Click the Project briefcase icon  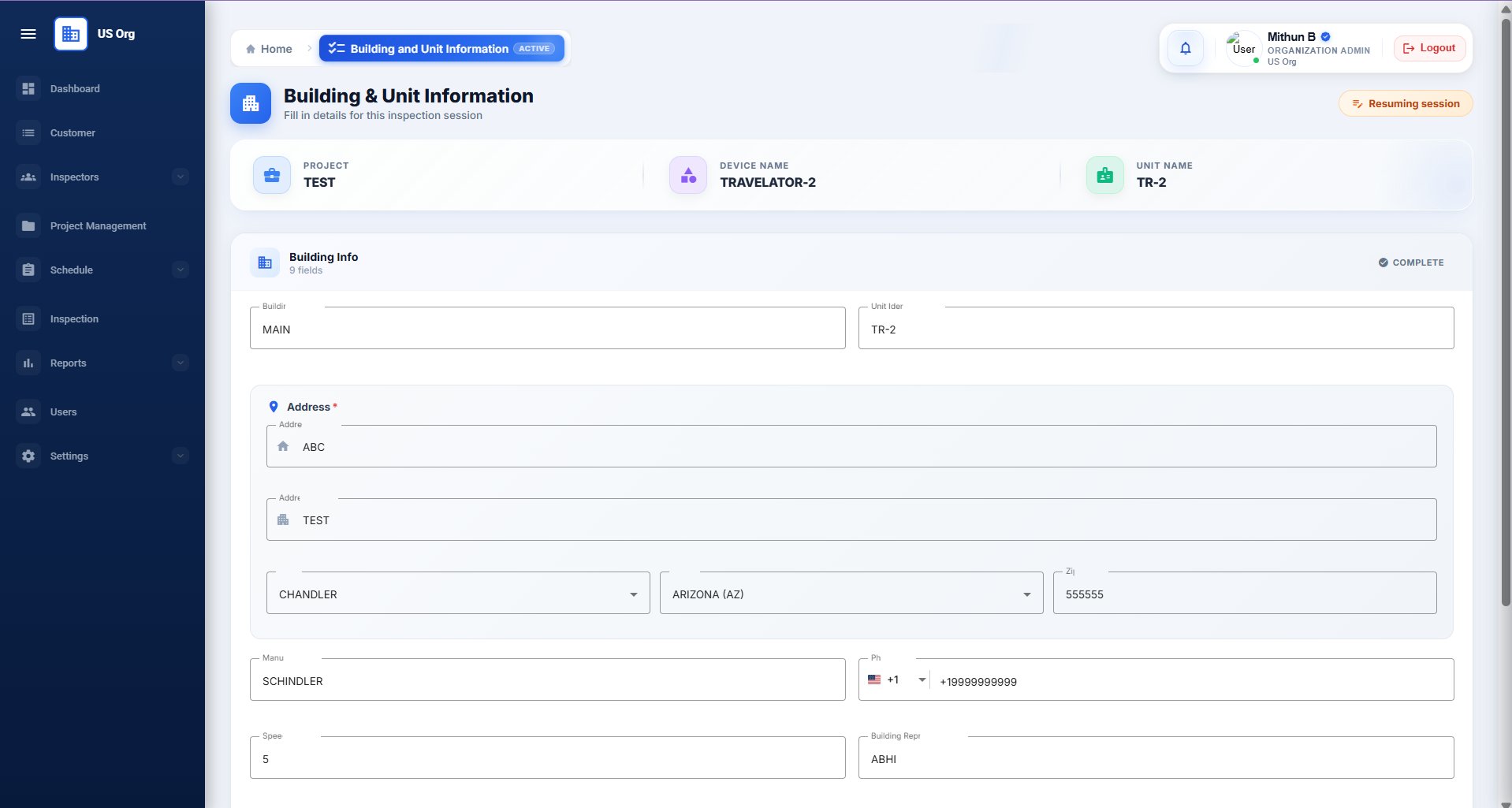272,175
